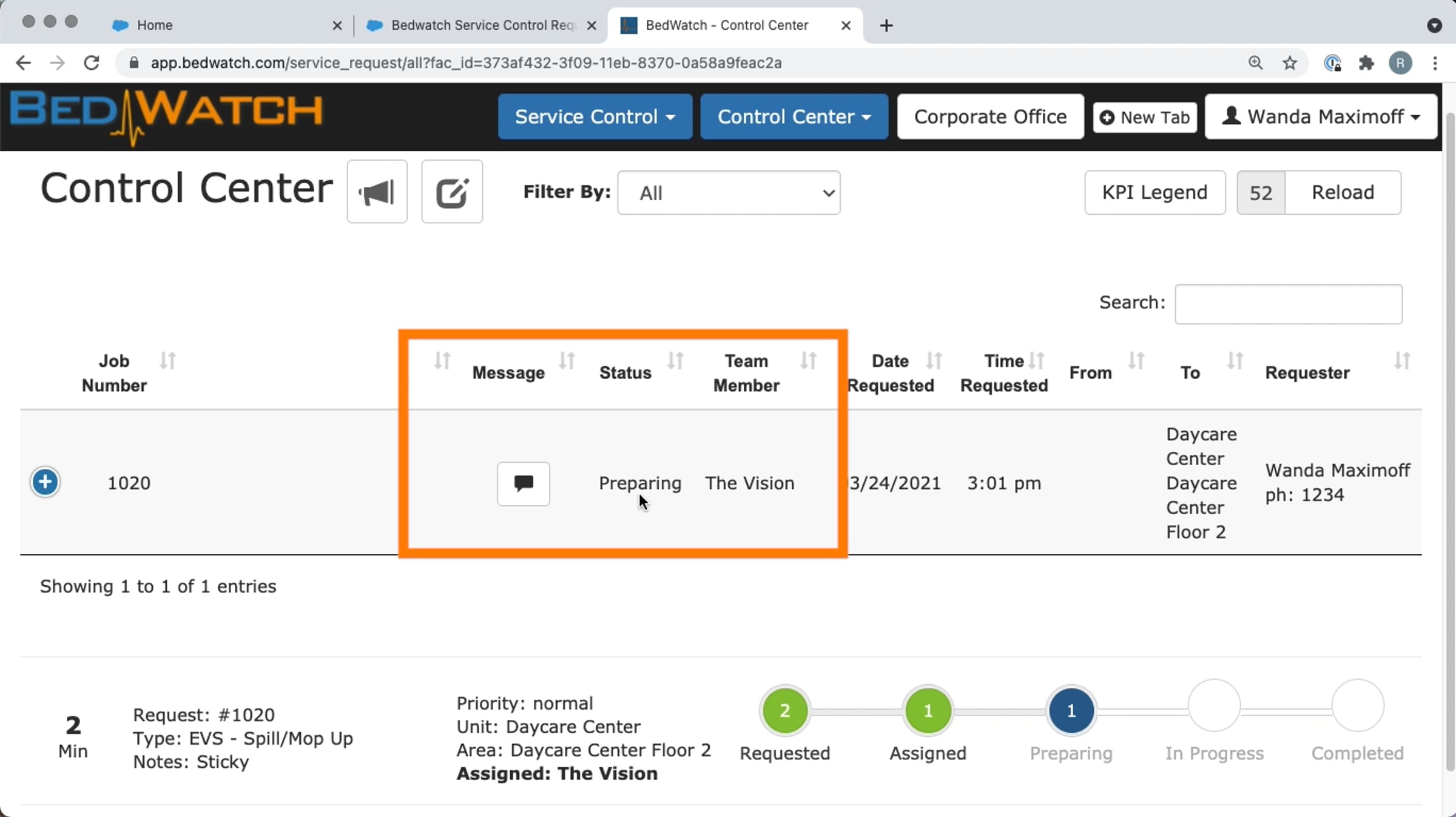Click the password manager extension icon

[x=1332, y=62]
